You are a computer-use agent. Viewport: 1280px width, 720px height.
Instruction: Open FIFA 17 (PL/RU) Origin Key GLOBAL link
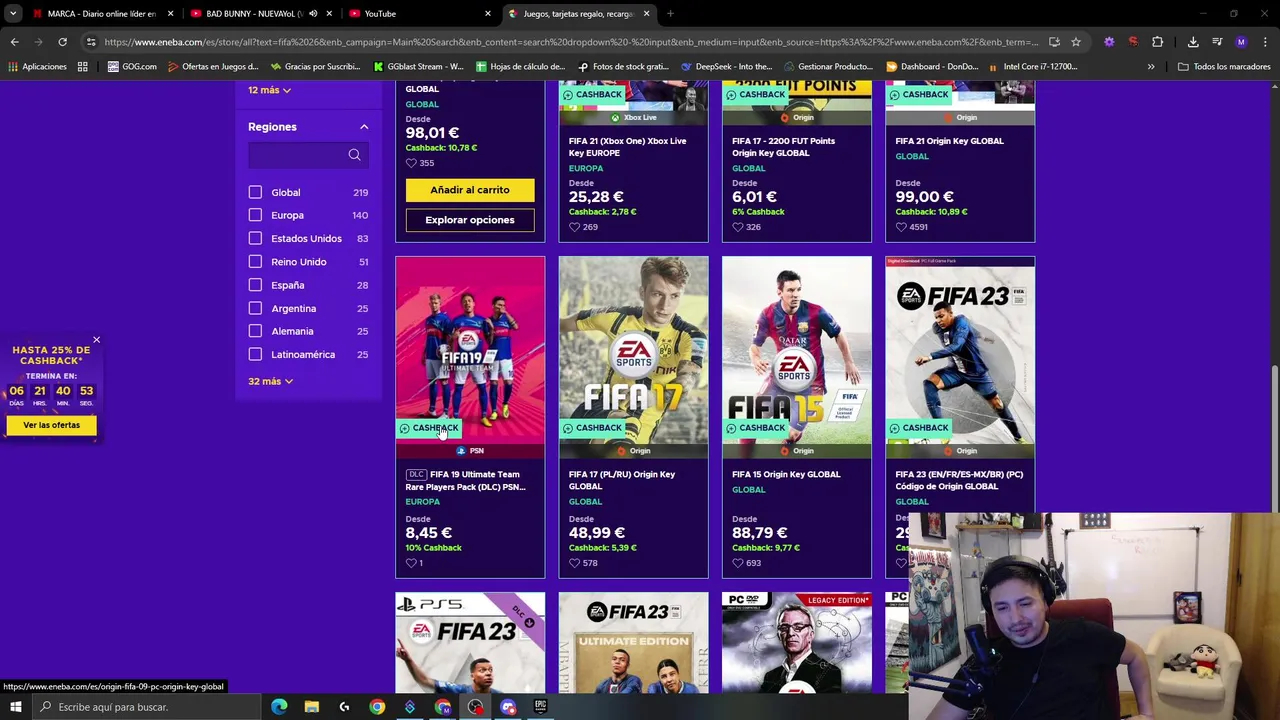click(x=622, y=480)
